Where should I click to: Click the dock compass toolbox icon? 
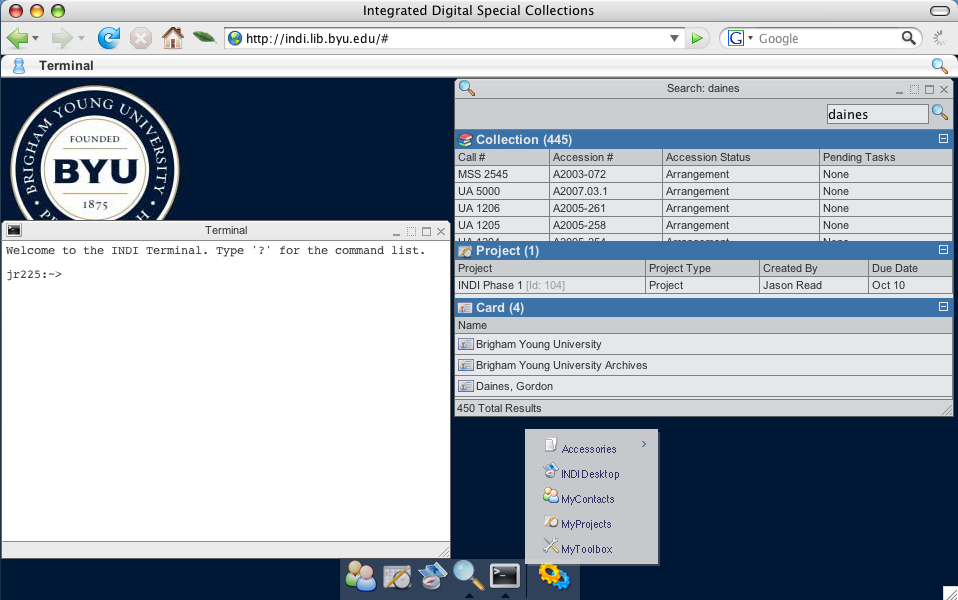pos(433,576)
